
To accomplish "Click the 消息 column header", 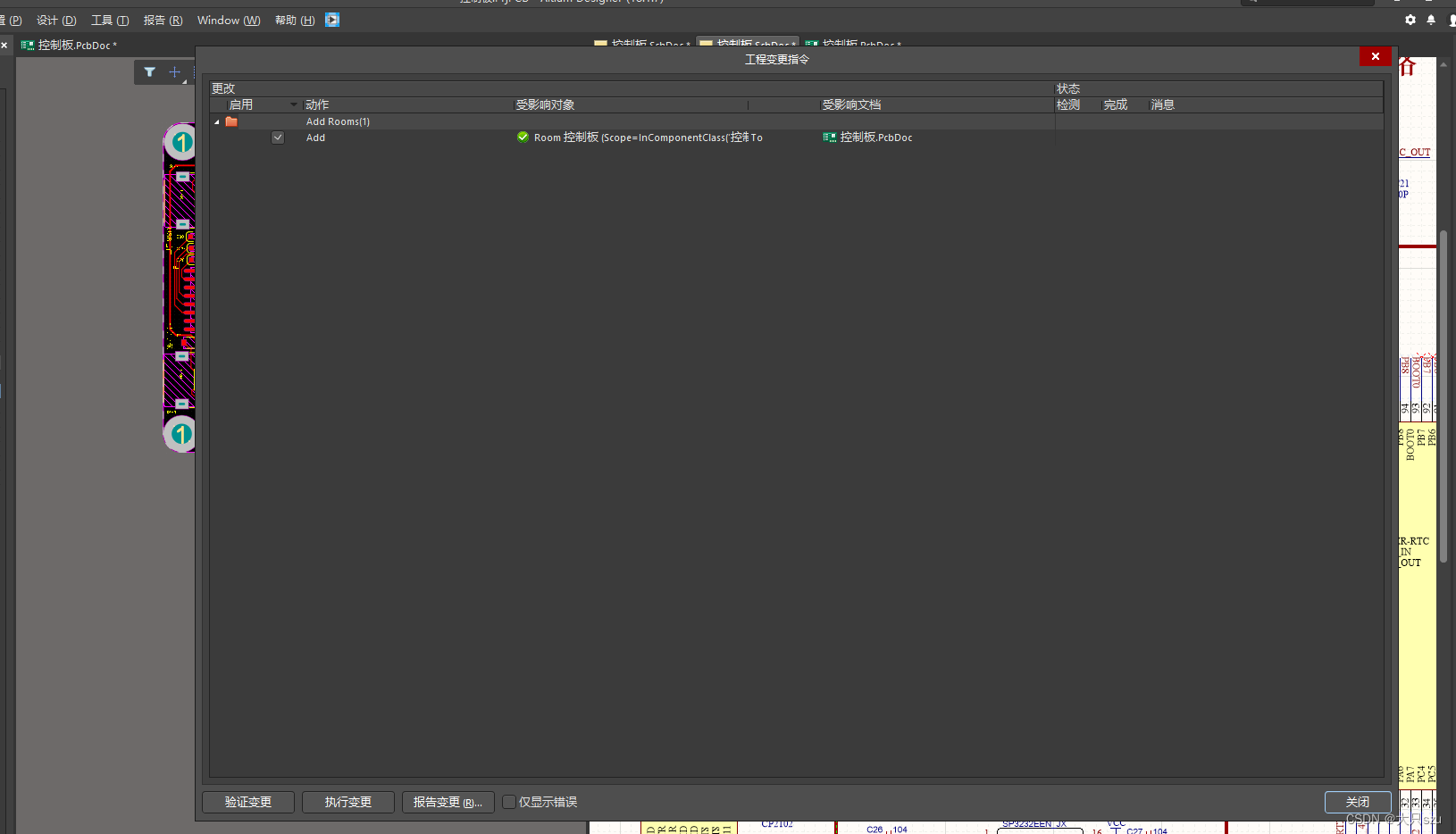I will (1163, 104).
